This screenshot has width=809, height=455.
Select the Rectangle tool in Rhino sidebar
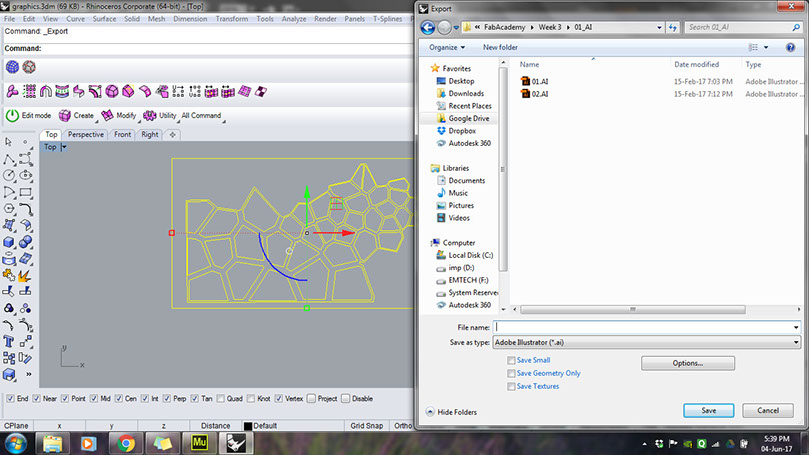(x=25, y=192)
